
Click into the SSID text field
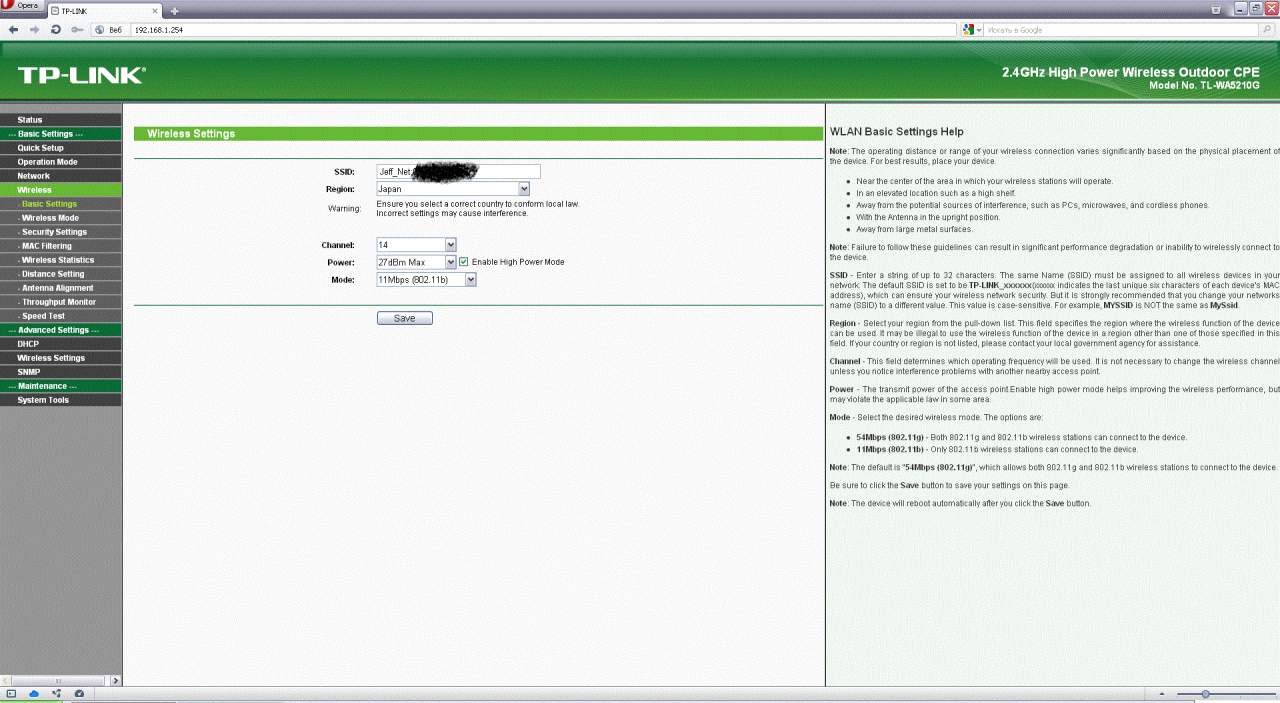pos(458,171)
